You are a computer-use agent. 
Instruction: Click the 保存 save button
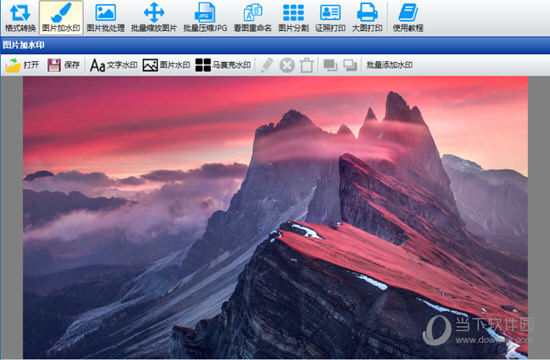[x=64, y=65]
